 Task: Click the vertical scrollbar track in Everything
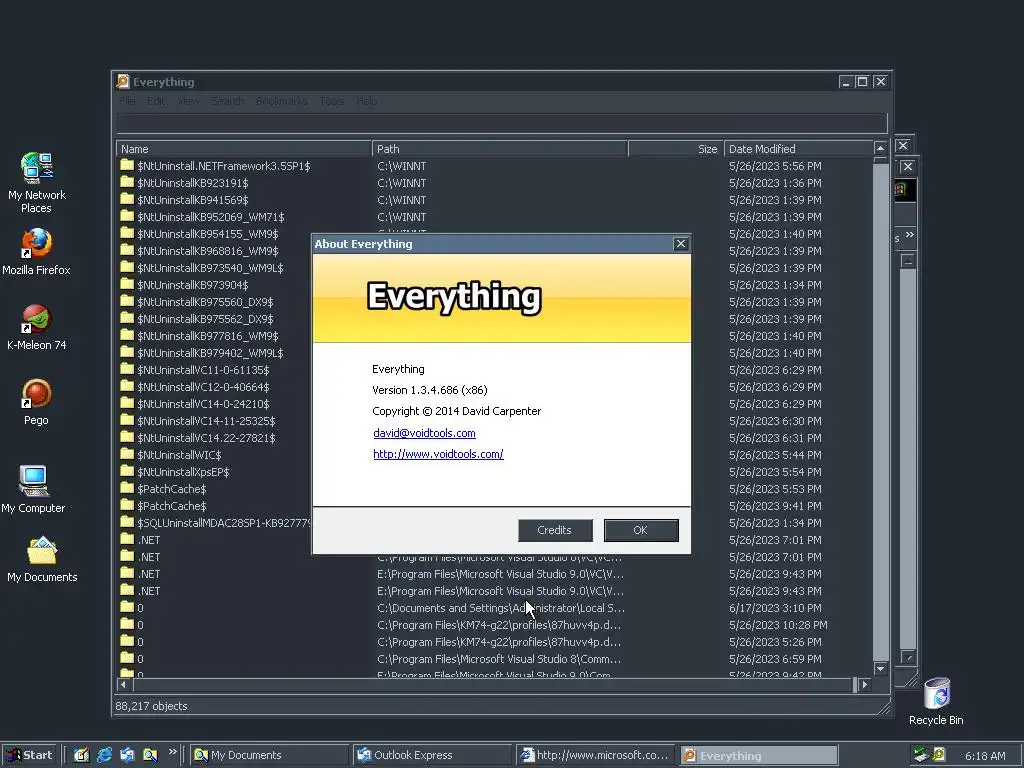tap(880, 411)
